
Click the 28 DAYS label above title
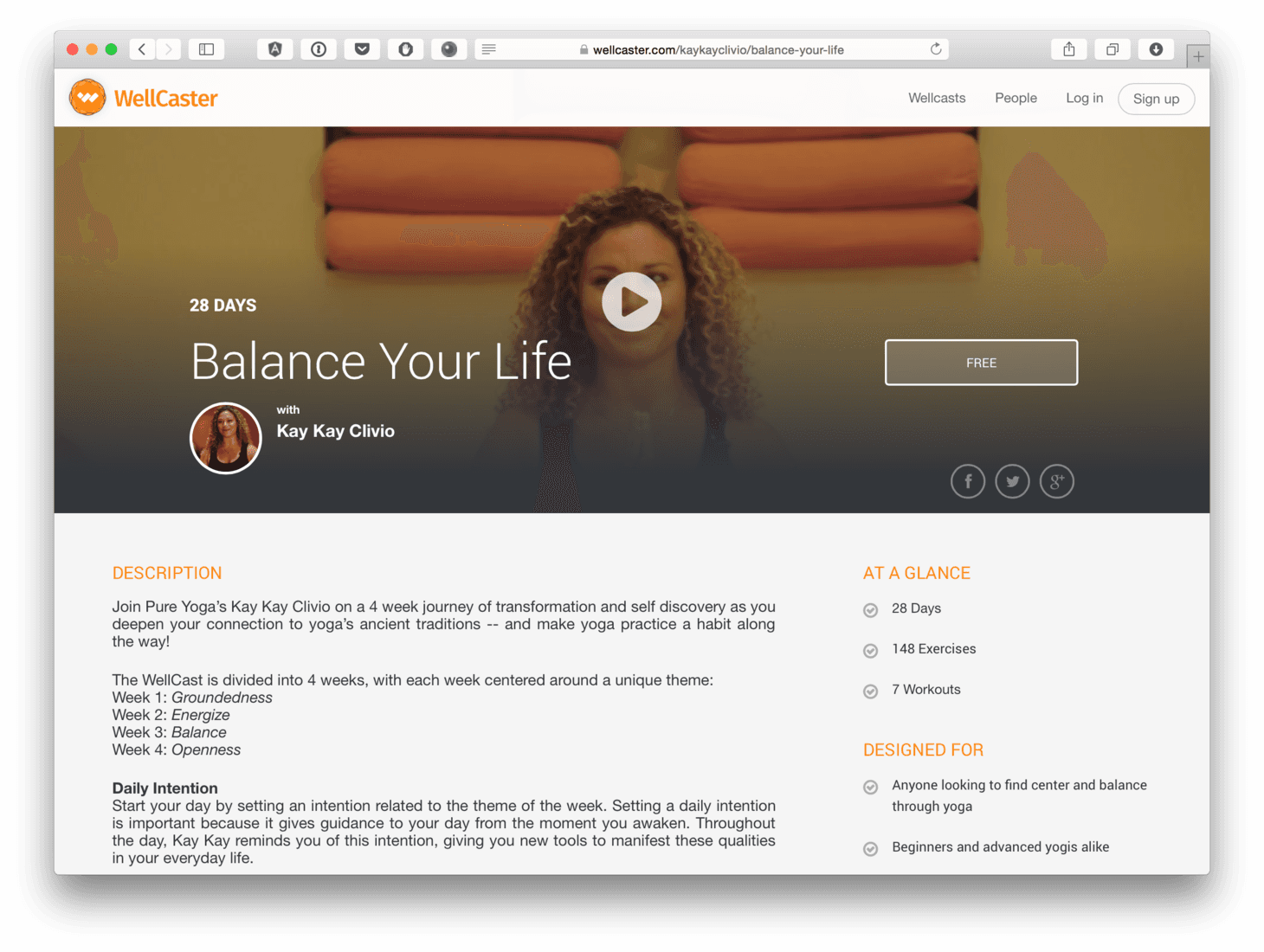[x=222, y=306]
